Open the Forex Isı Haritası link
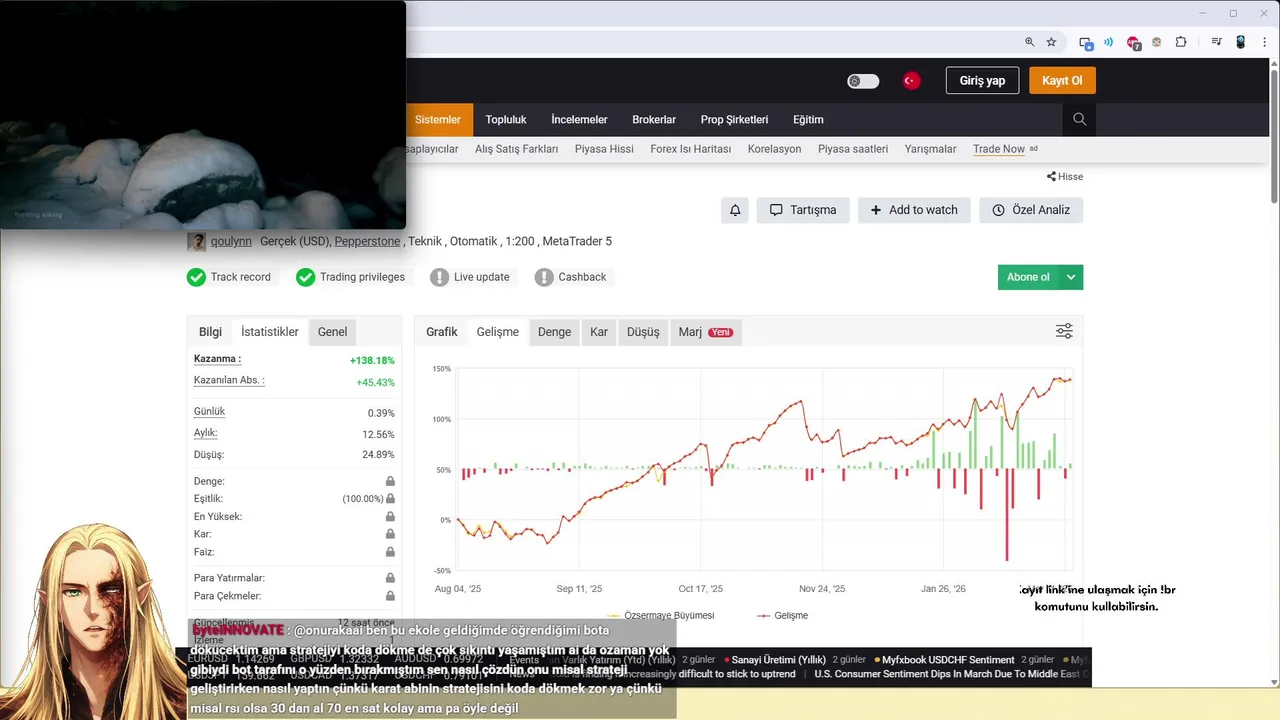Viewport: 1280px width, 720px height. click(x=691, y=149)
